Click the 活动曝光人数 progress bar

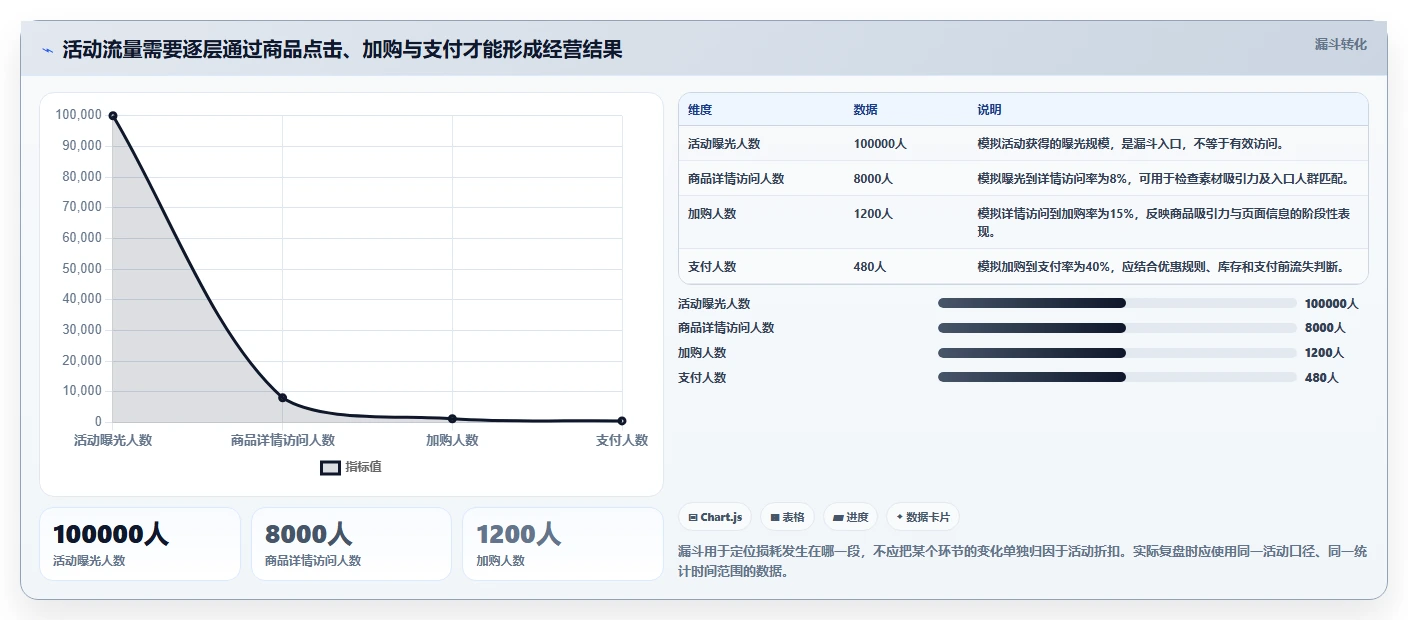pyautogui.click(x=1117, y=303)
